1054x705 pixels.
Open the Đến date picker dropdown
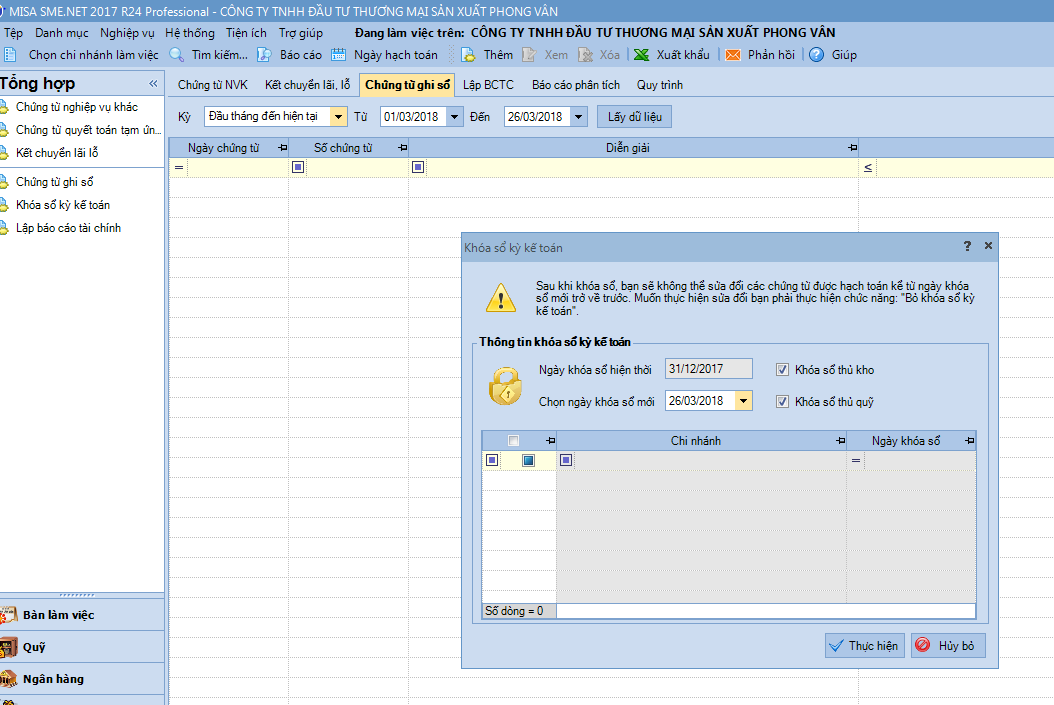coord(578,117)
